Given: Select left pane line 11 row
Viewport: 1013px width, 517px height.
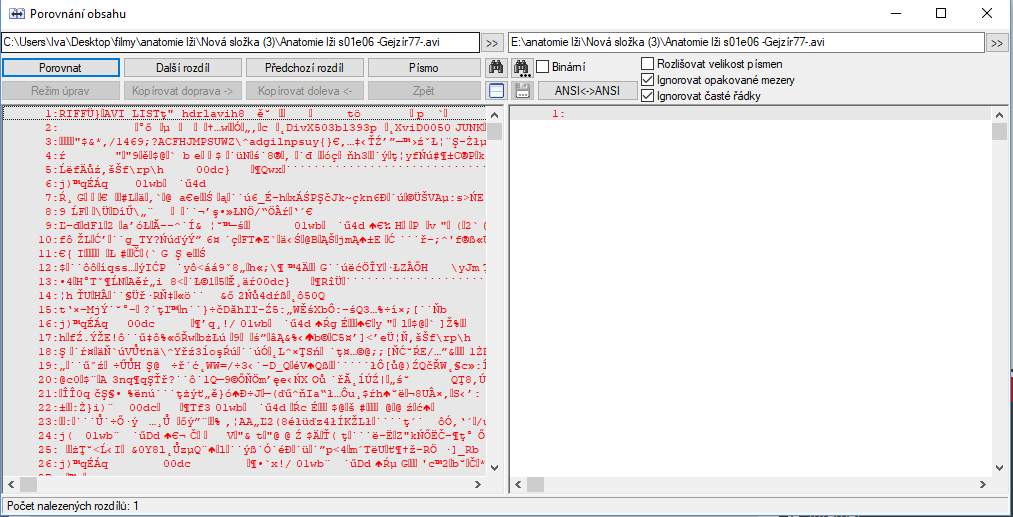Looking at the screenshot, I should click(x=244, y=253).
